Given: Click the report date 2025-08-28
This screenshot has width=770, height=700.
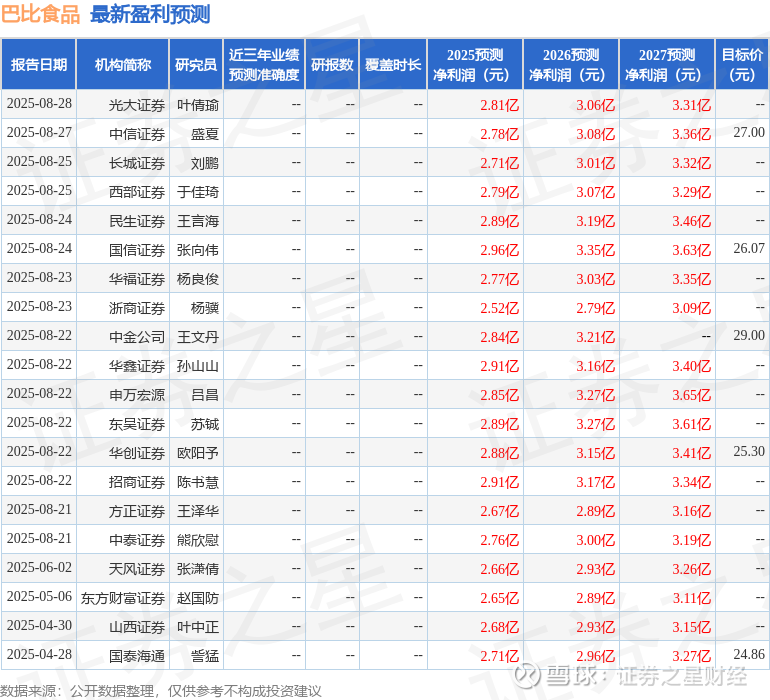Looking at the screenshot, I should 39,103.
